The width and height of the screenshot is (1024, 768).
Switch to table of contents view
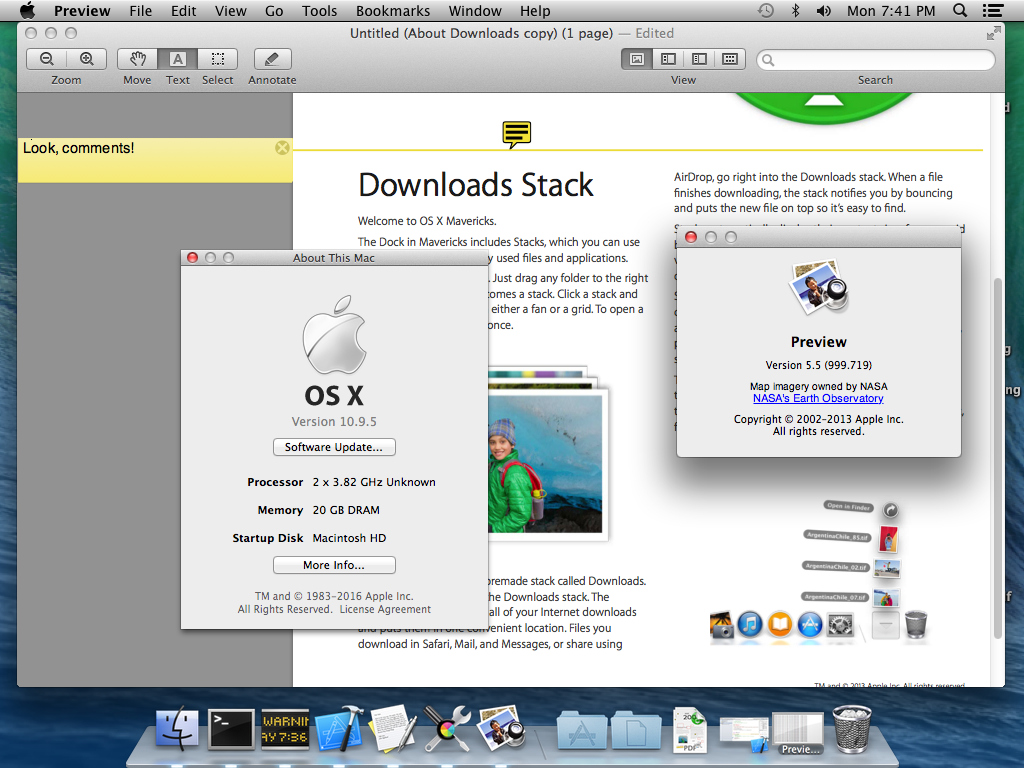(x=699, y=59)
